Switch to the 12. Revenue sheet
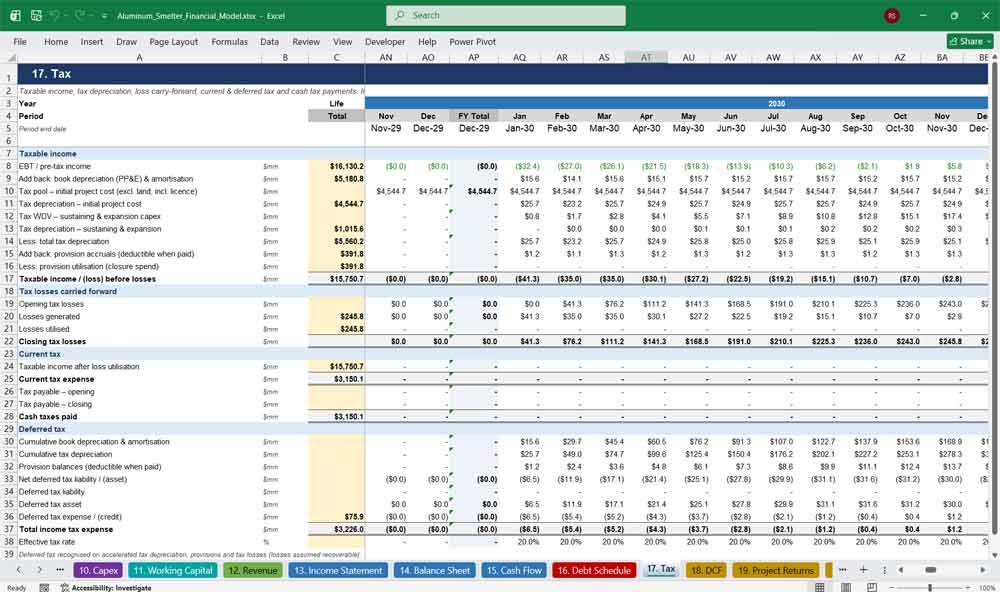Image resolution: width=1000 pixels, height=592 pixels. [x=253, y=570]
